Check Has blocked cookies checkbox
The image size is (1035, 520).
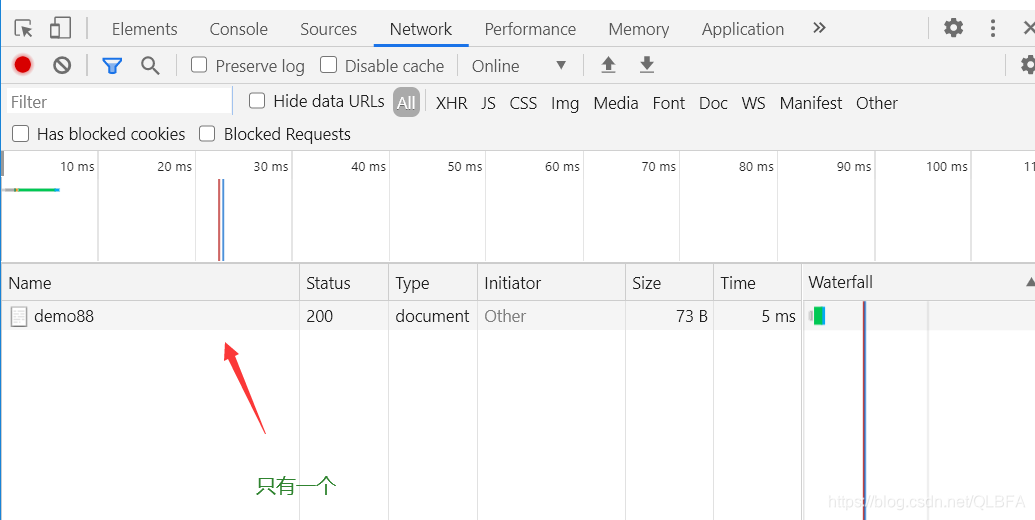[21, 134]
